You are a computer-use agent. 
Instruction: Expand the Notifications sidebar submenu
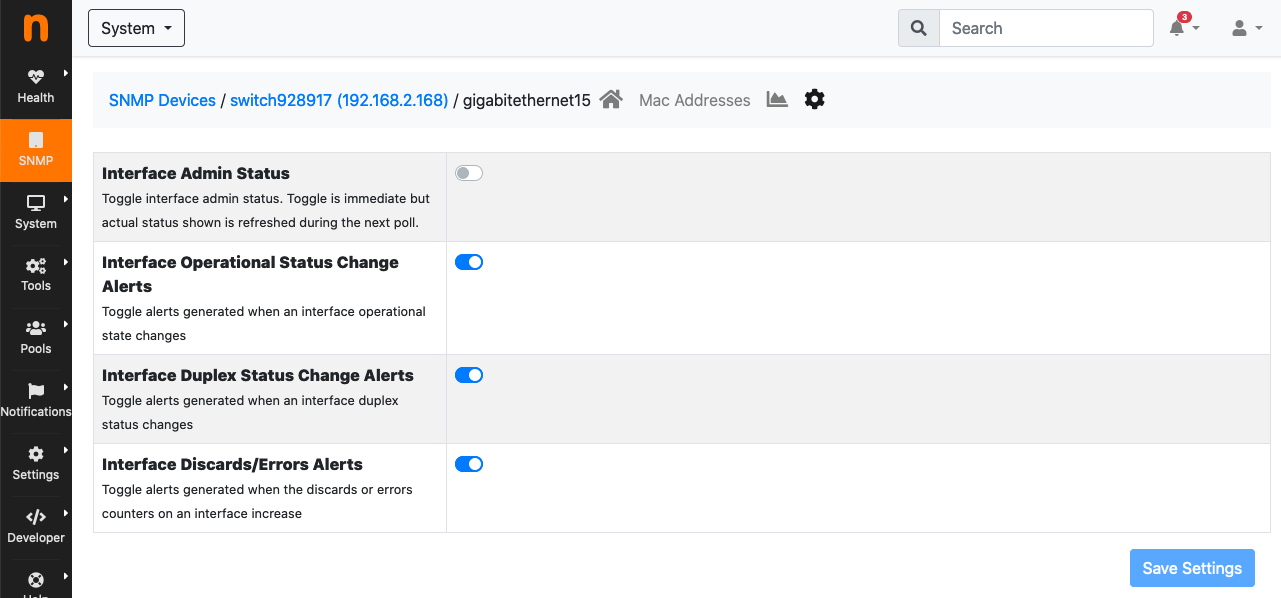36,401
